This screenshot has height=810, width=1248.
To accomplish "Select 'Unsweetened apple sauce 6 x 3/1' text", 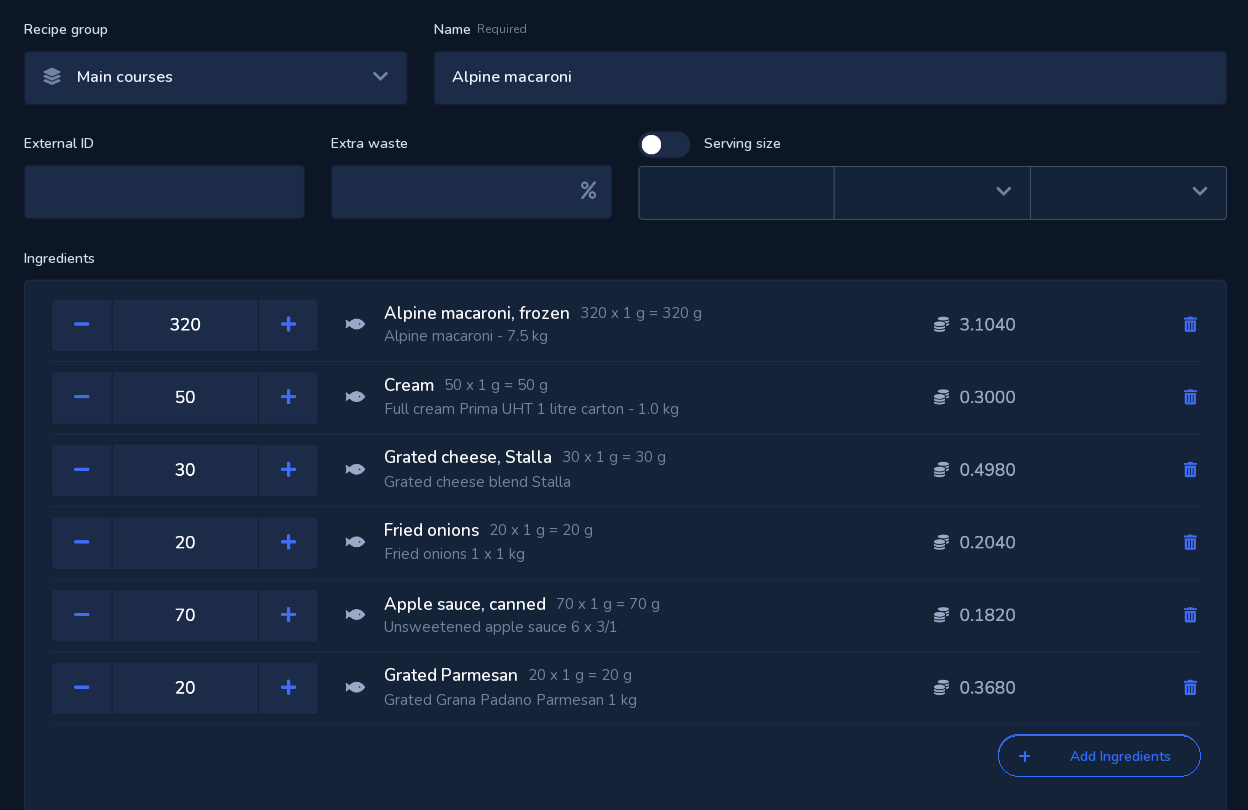I will (x=500, y=627).
